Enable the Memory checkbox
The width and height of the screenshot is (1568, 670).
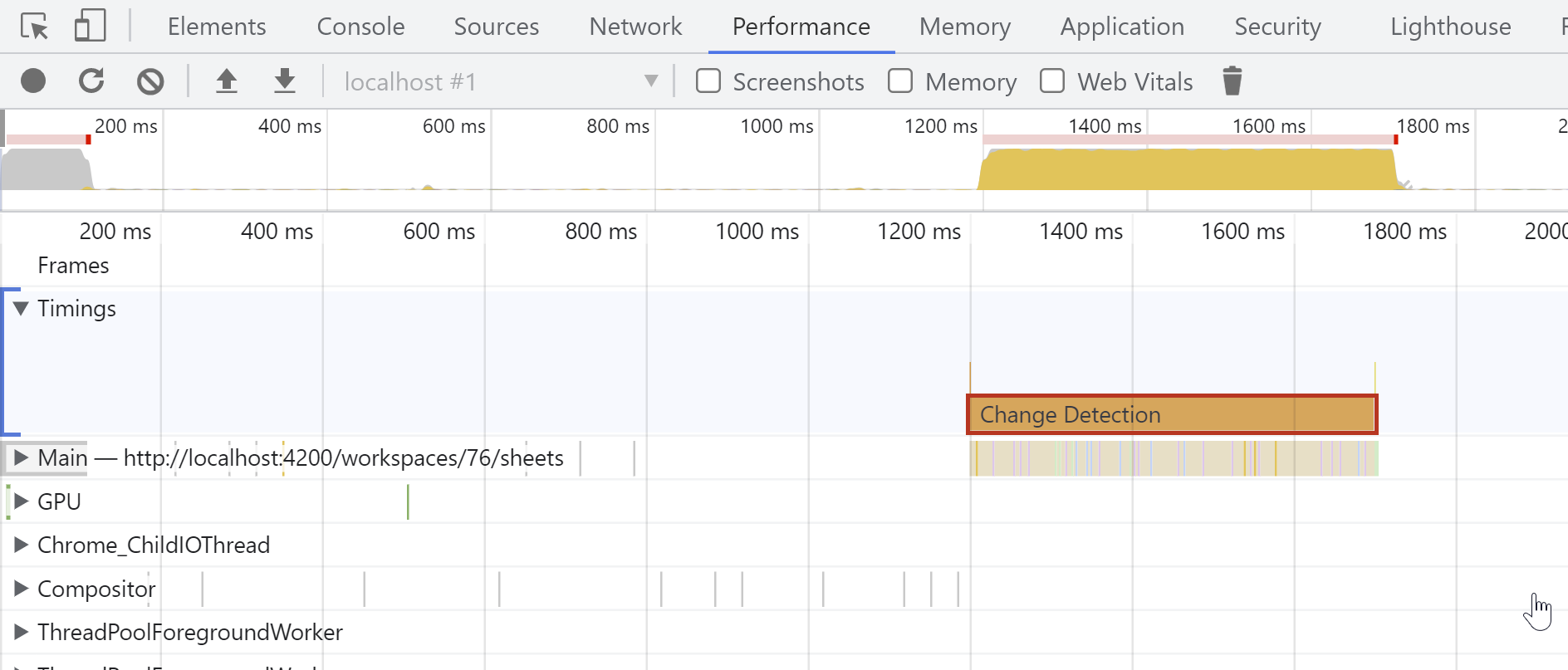click(x=900, y=81)
